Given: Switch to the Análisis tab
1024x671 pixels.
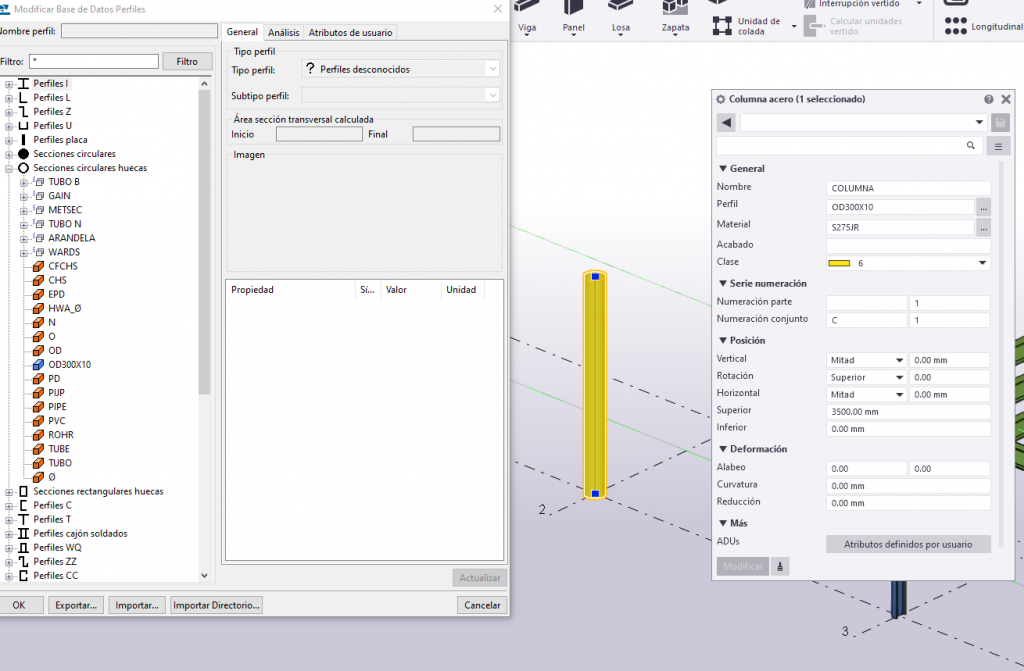Looking at the screenshot, I should 283,33.
